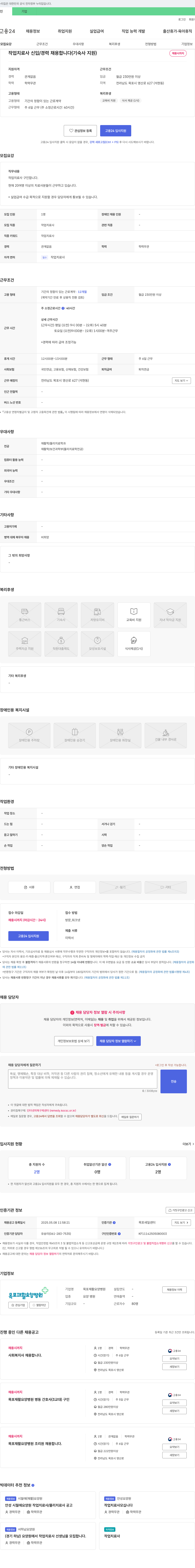Switch to the 모집요강 tab
195x1568 pixels.
pos(6,44)
